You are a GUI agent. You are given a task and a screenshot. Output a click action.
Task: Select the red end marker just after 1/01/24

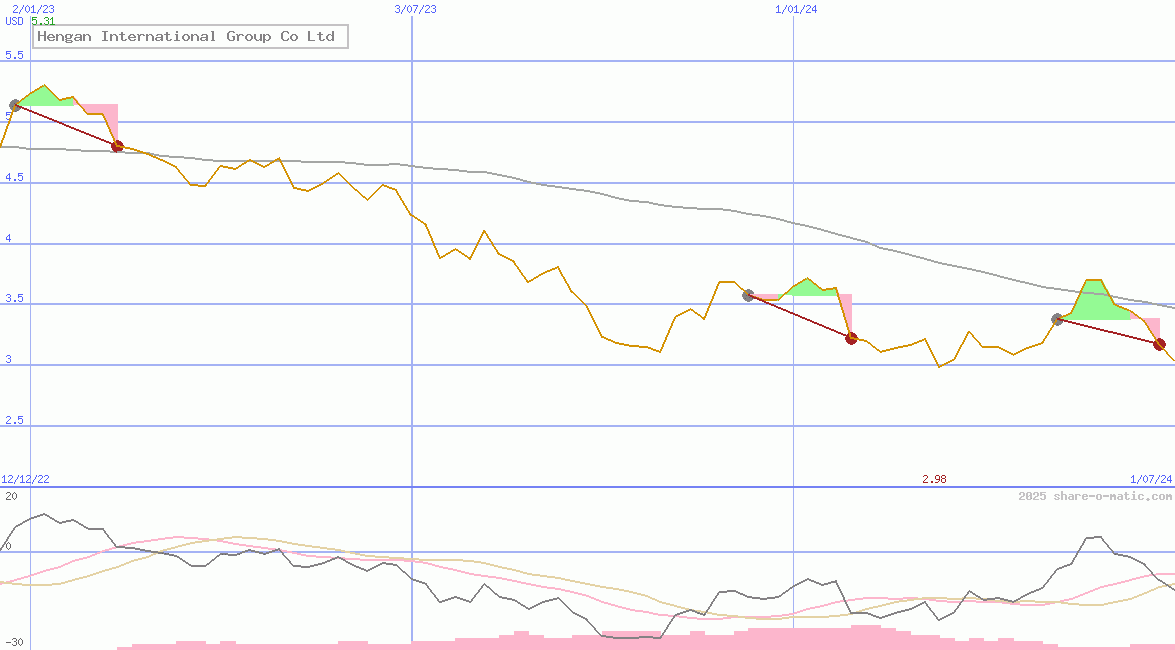[851, 338]
